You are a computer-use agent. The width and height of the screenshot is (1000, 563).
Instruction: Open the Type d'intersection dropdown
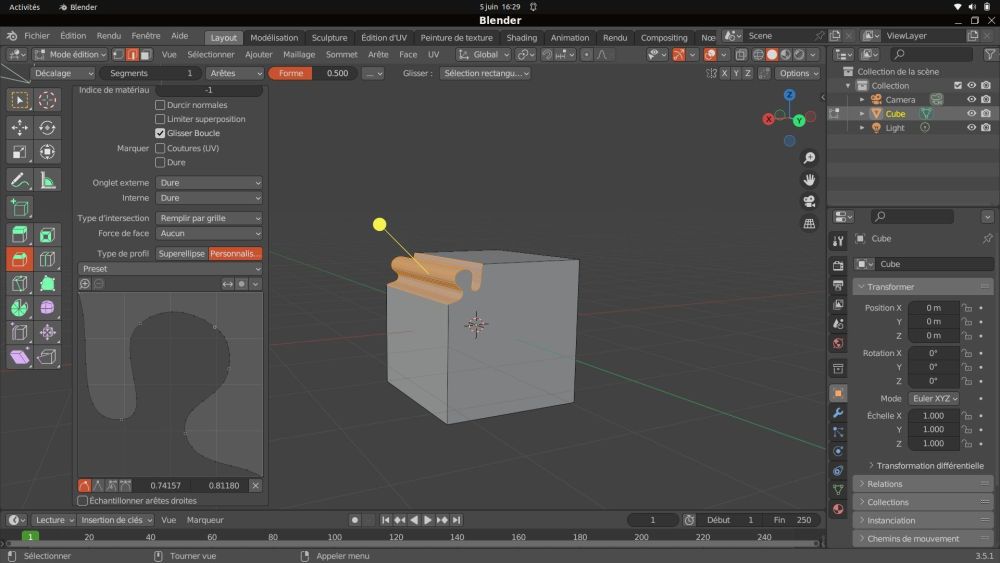tap(209, 218)
